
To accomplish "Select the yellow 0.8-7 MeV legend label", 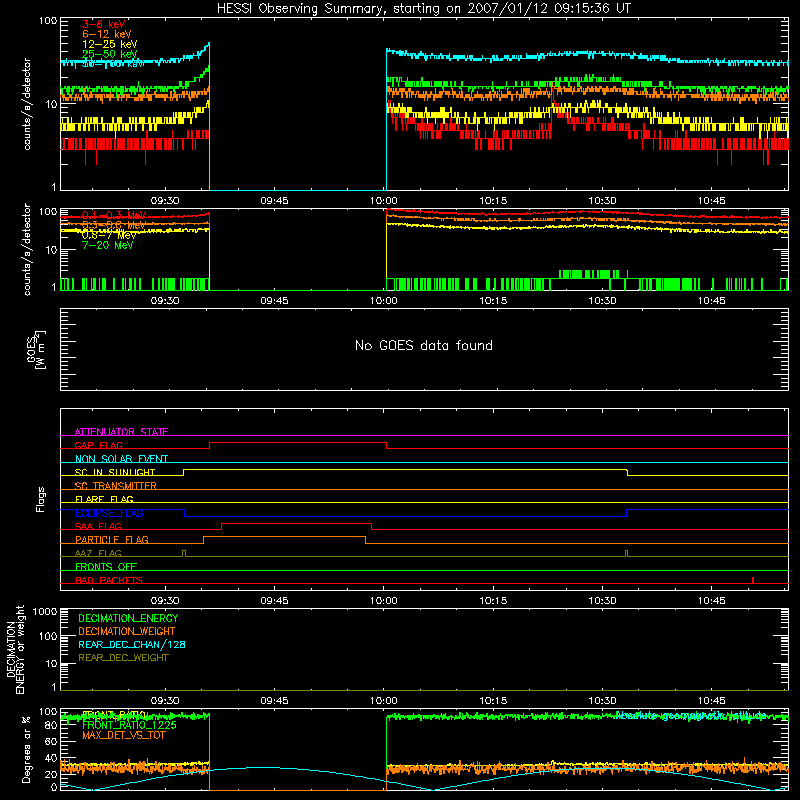I will click(x=109, y=235).
